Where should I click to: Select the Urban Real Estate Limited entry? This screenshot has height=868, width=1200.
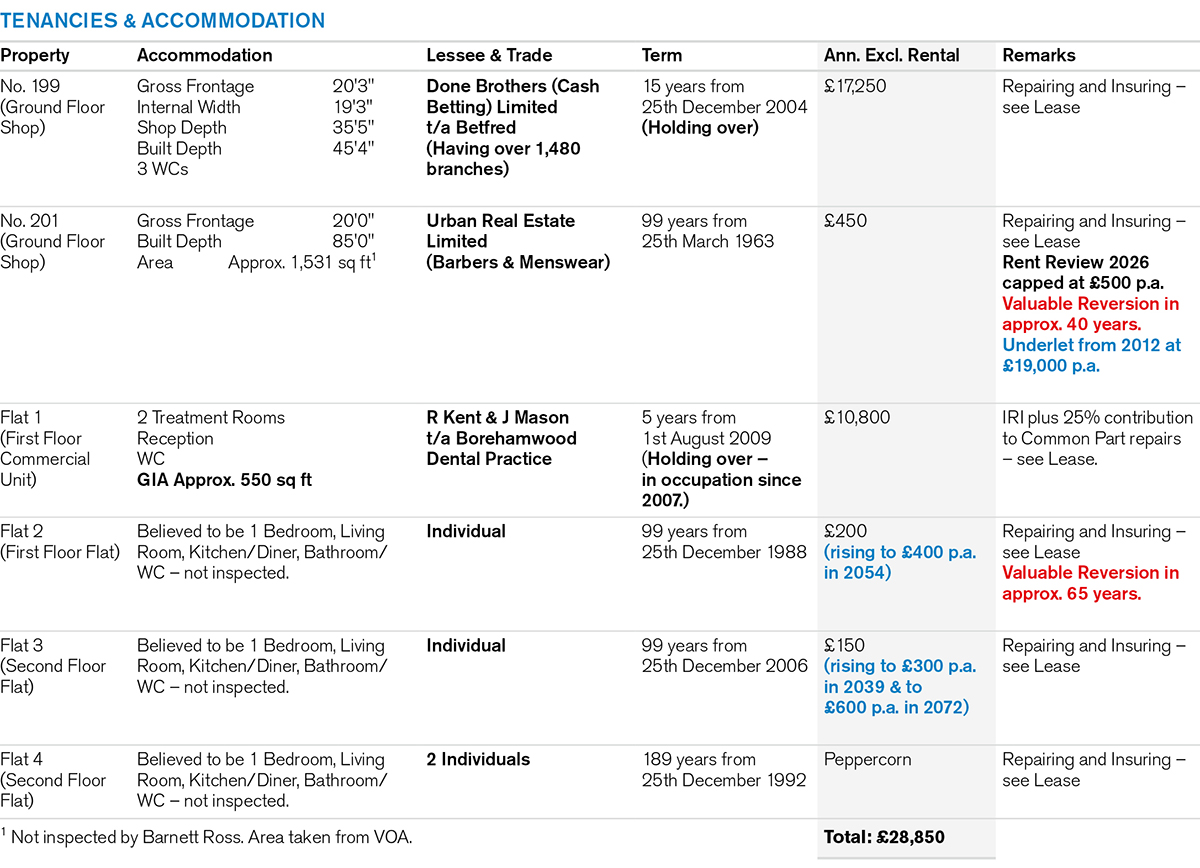(501, 231)
